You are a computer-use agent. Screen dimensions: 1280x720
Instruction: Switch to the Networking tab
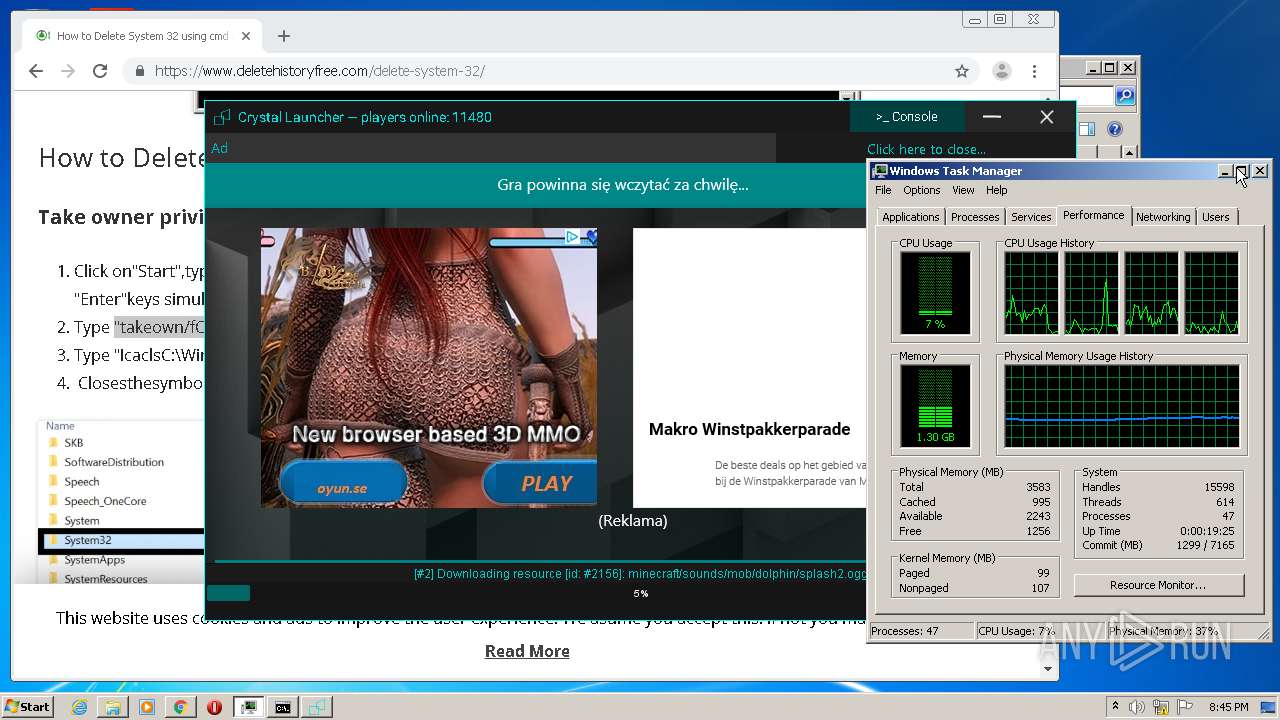coord(1163,217)
